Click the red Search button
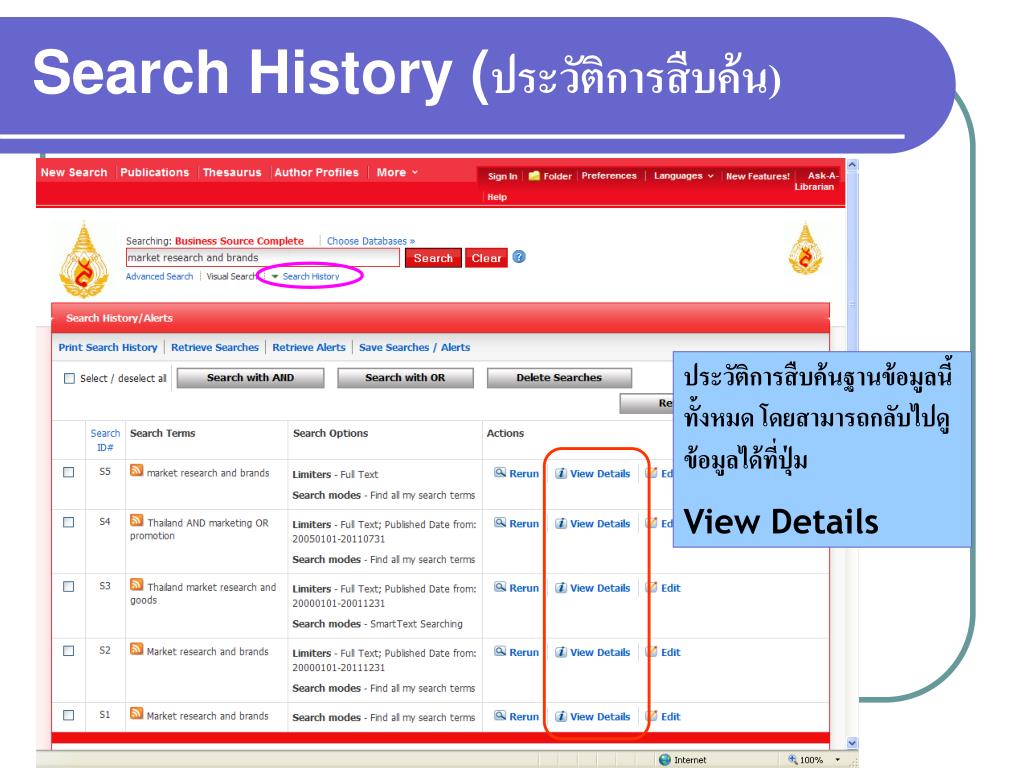1024x768 pixels. coord(433,258)
